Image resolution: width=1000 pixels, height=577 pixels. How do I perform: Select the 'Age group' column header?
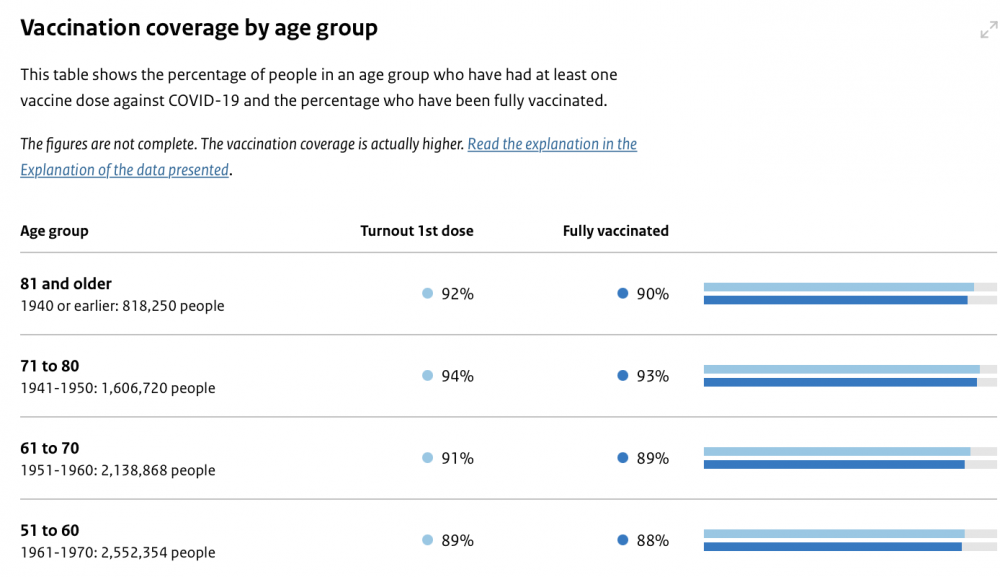tap(54, 231)
